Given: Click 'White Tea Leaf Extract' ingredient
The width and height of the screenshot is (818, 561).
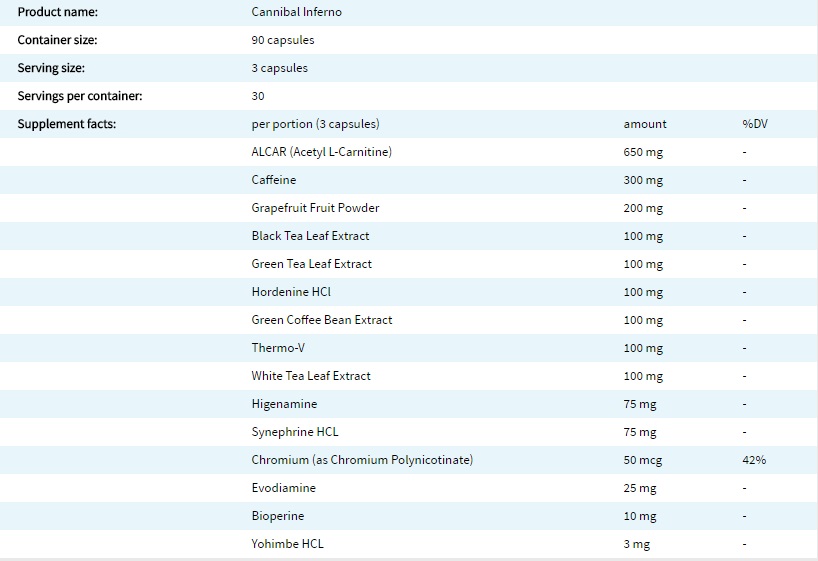Looking at the screenshot, I should point(311,376).
